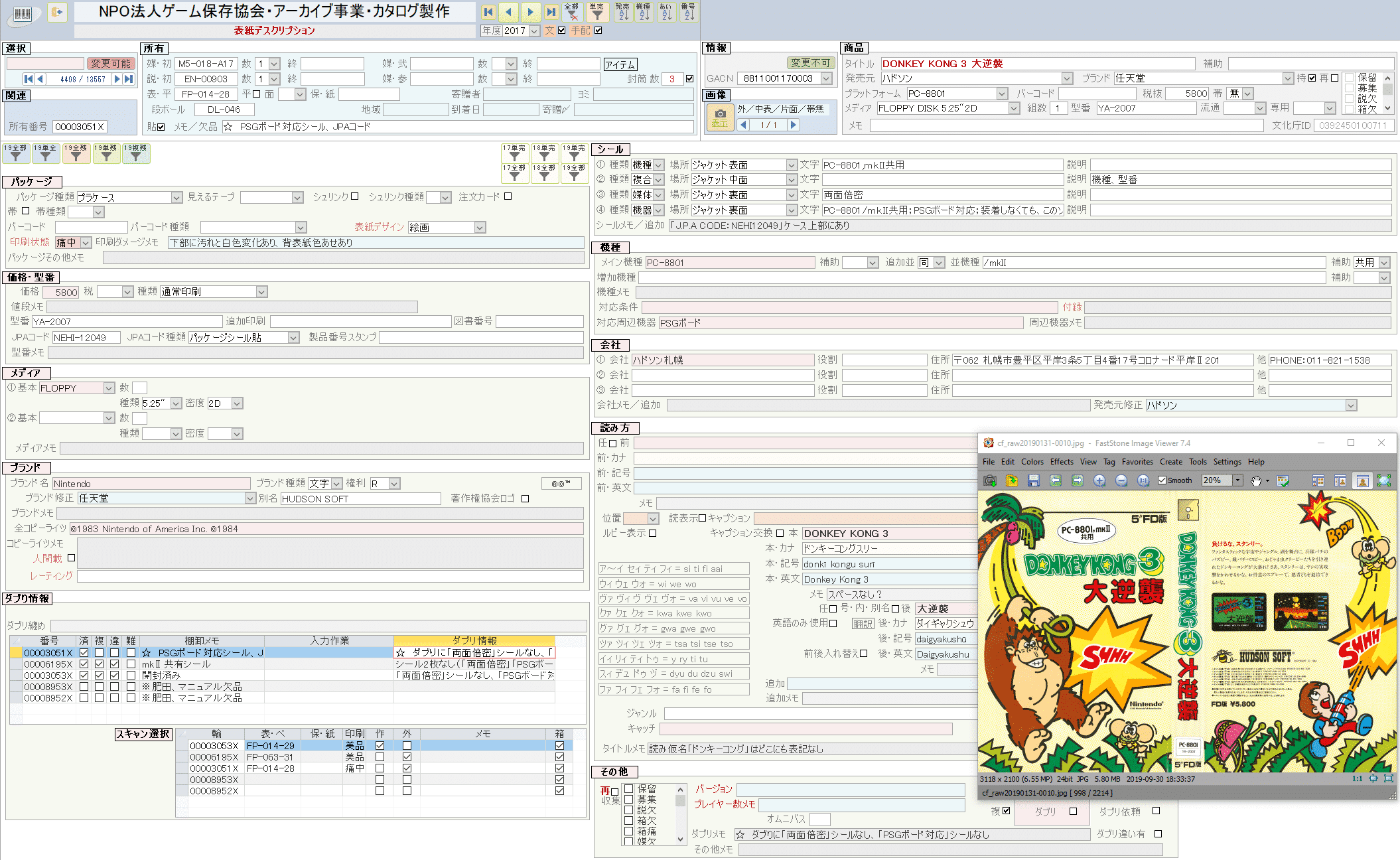
Task: Go to the next record in the header bar
Action: tap(530, 11)
